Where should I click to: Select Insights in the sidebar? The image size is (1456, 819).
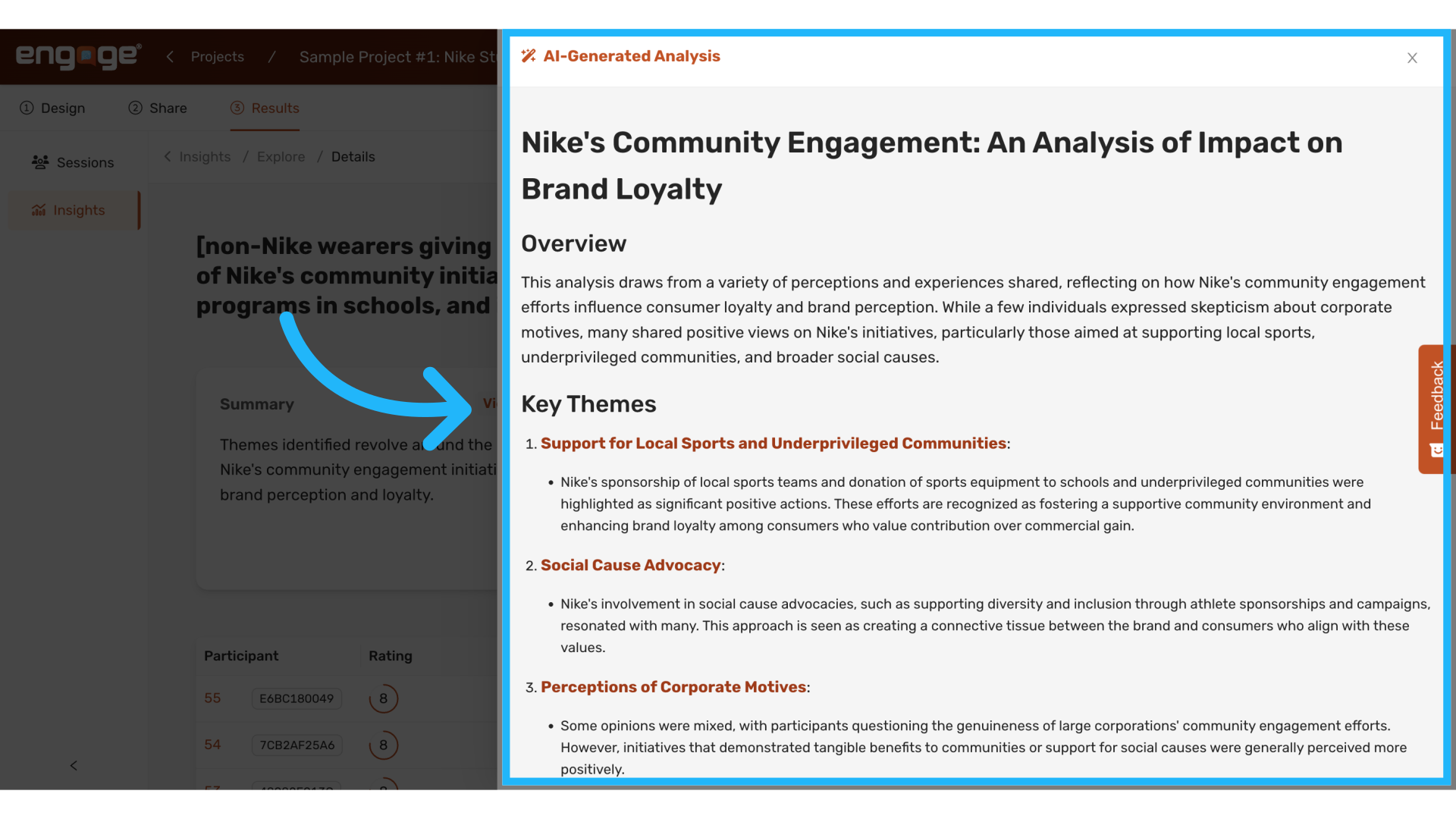(x=73, y=210)
